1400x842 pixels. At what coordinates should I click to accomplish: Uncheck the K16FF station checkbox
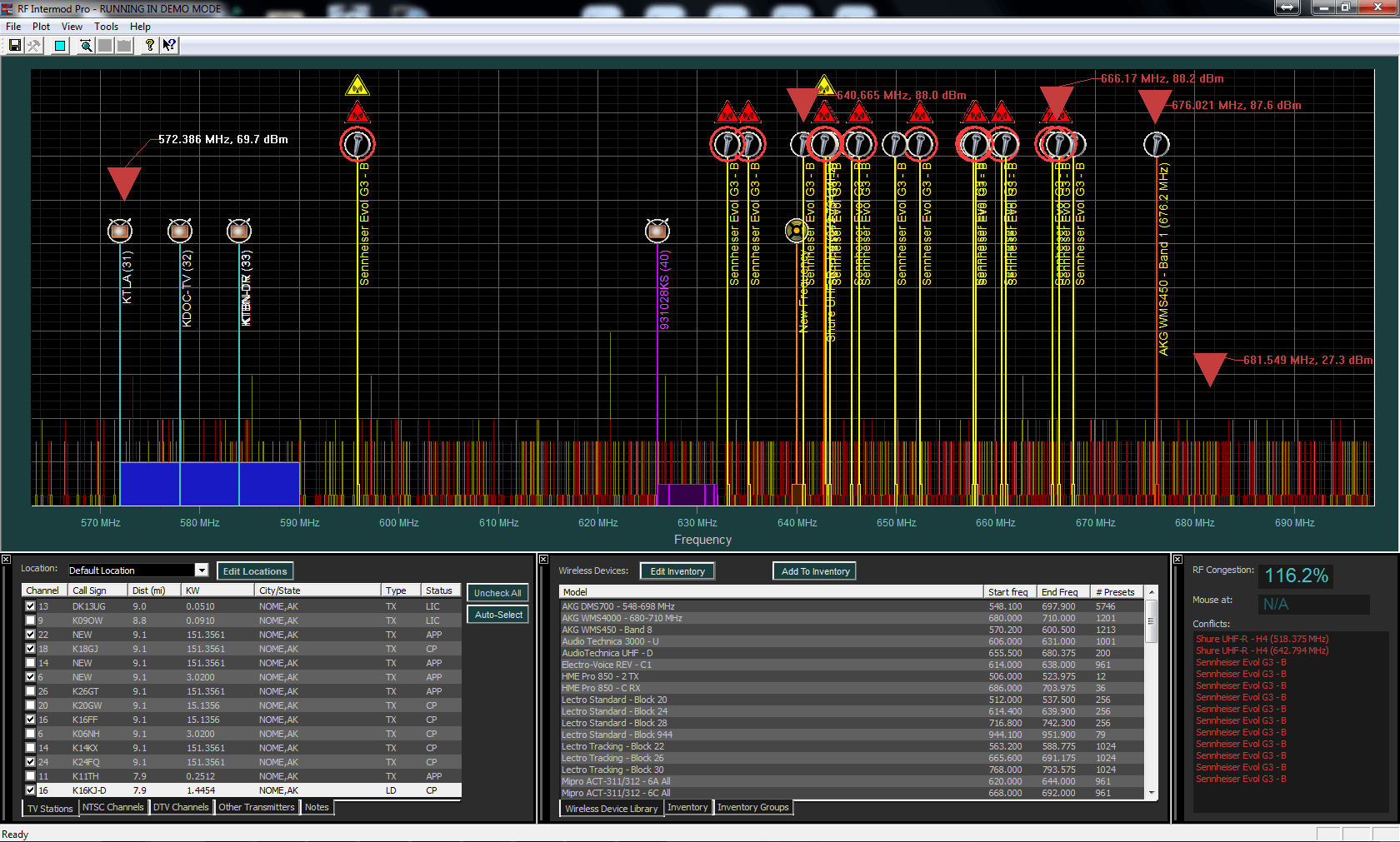point(30,720)
